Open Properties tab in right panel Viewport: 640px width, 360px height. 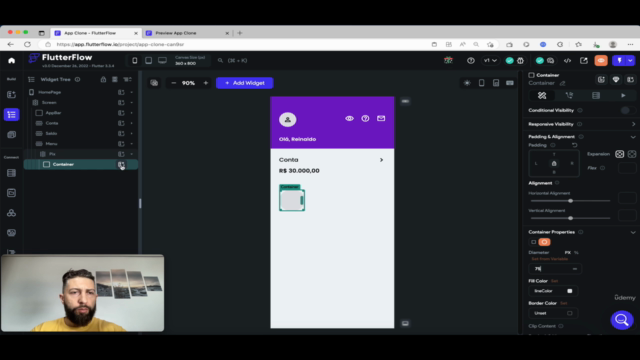point(542,96)
